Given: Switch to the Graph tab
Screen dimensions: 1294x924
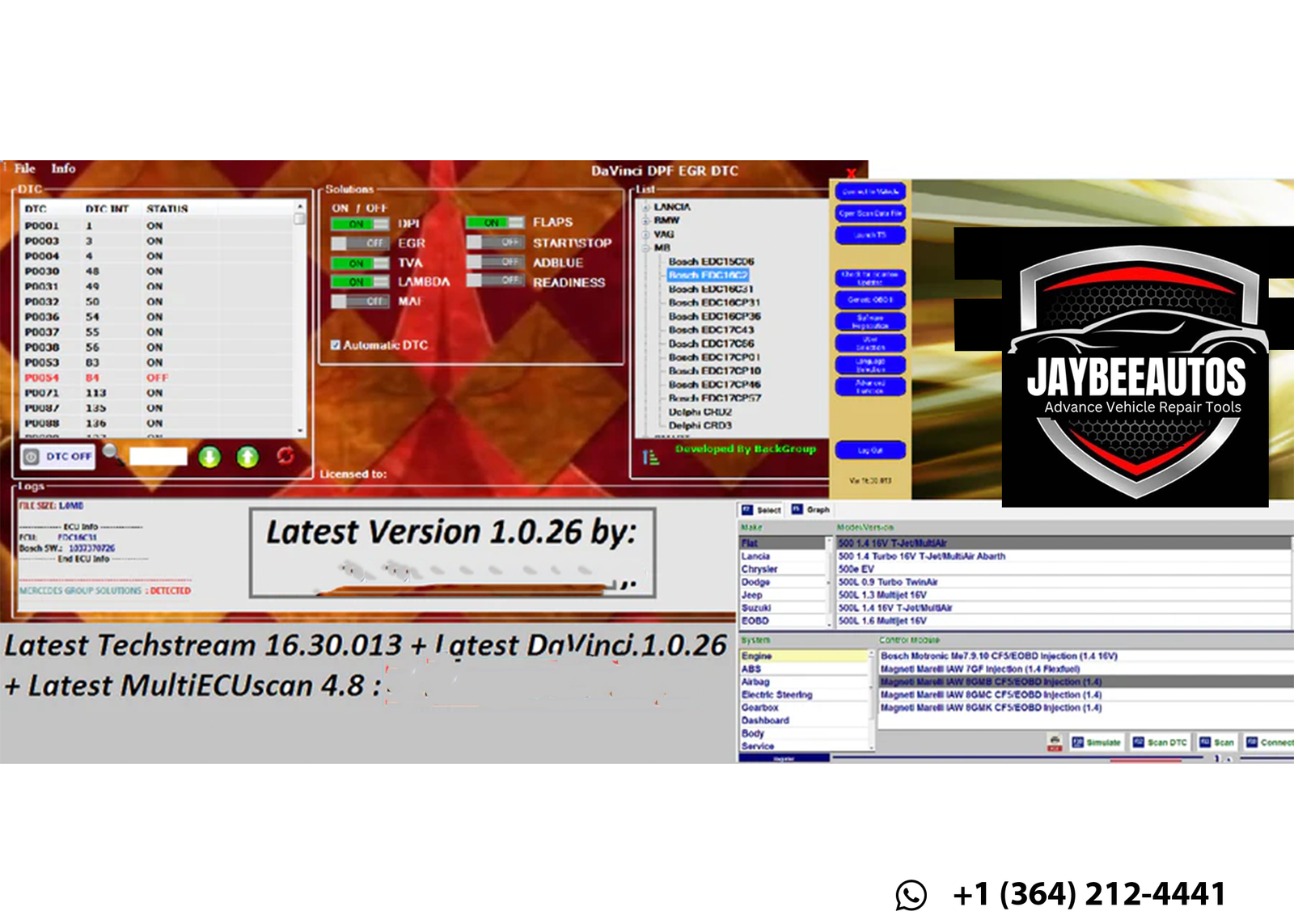Looking at the screenshot, I should coord(810,510).
